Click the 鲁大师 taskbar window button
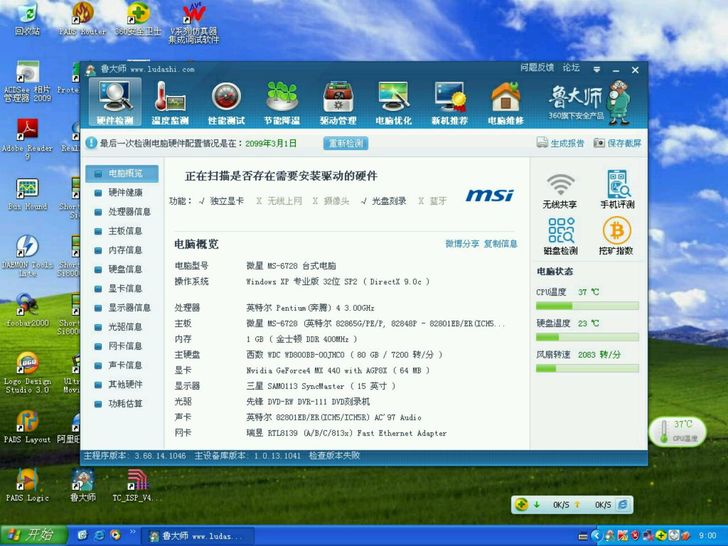The width and height of the screenshot is (728, 546). [x=197, y=536]
